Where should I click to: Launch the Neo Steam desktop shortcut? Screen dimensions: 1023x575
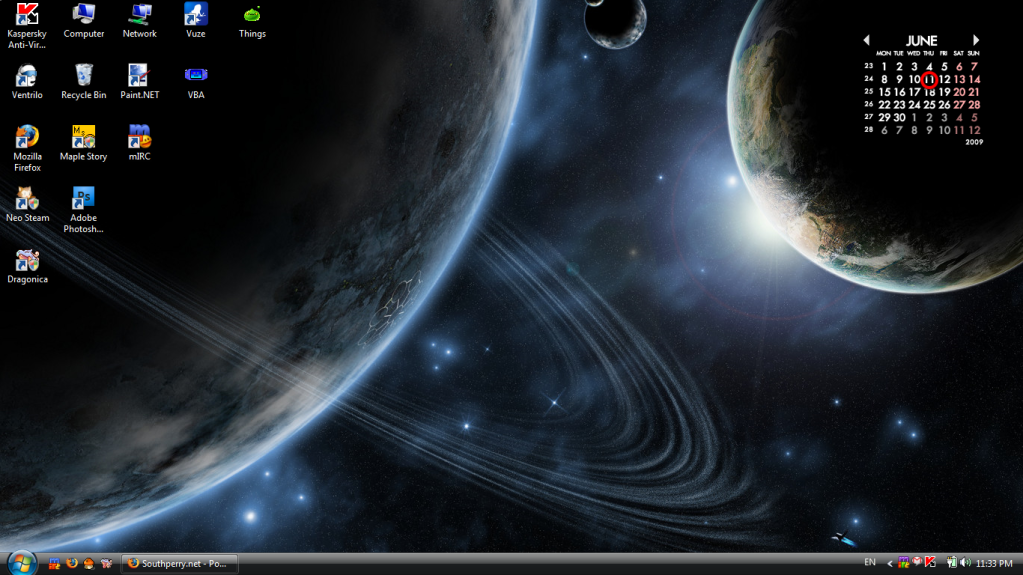tap(27, 204)
